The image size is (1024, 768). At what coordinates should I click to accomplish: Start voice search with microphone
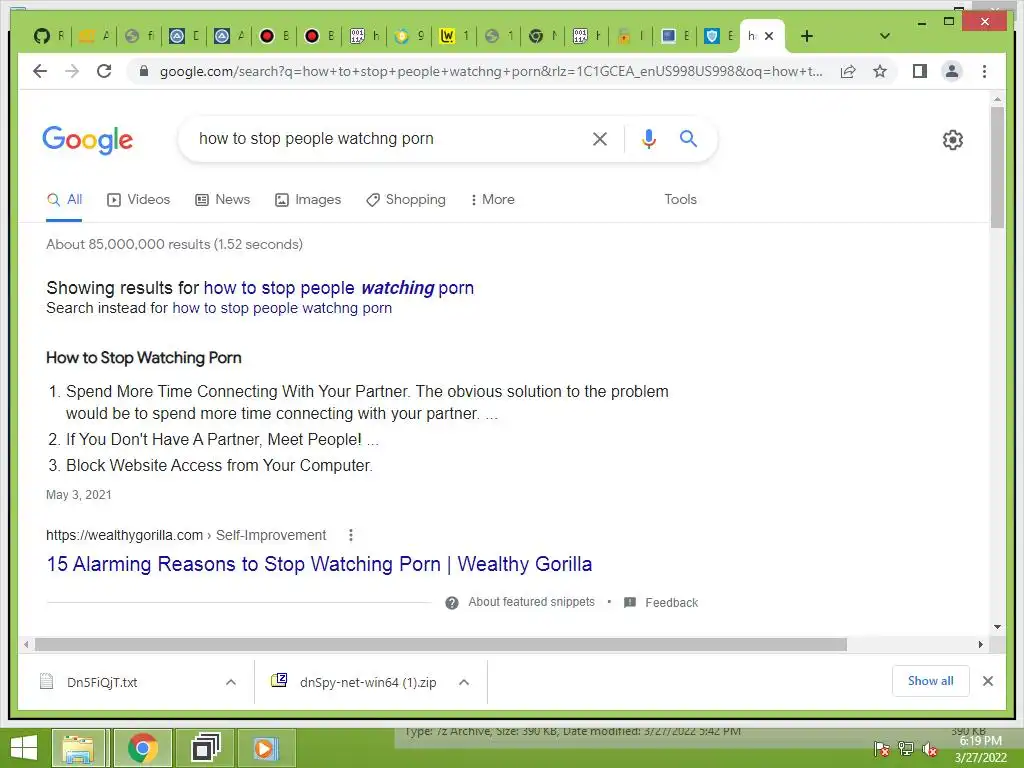click(x=648, y=138)
